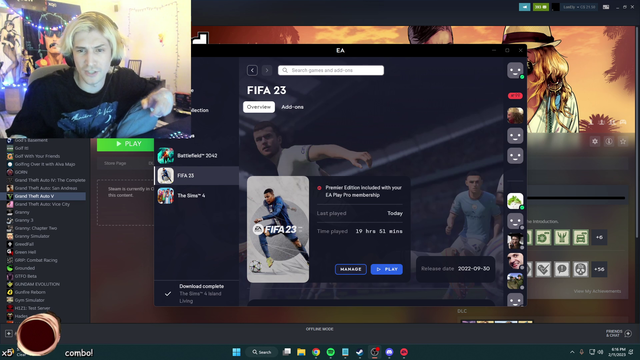This screenshot has height=360, width=640.
Task: Select Granny Simulator in library
Action: (x=32, y=236)
